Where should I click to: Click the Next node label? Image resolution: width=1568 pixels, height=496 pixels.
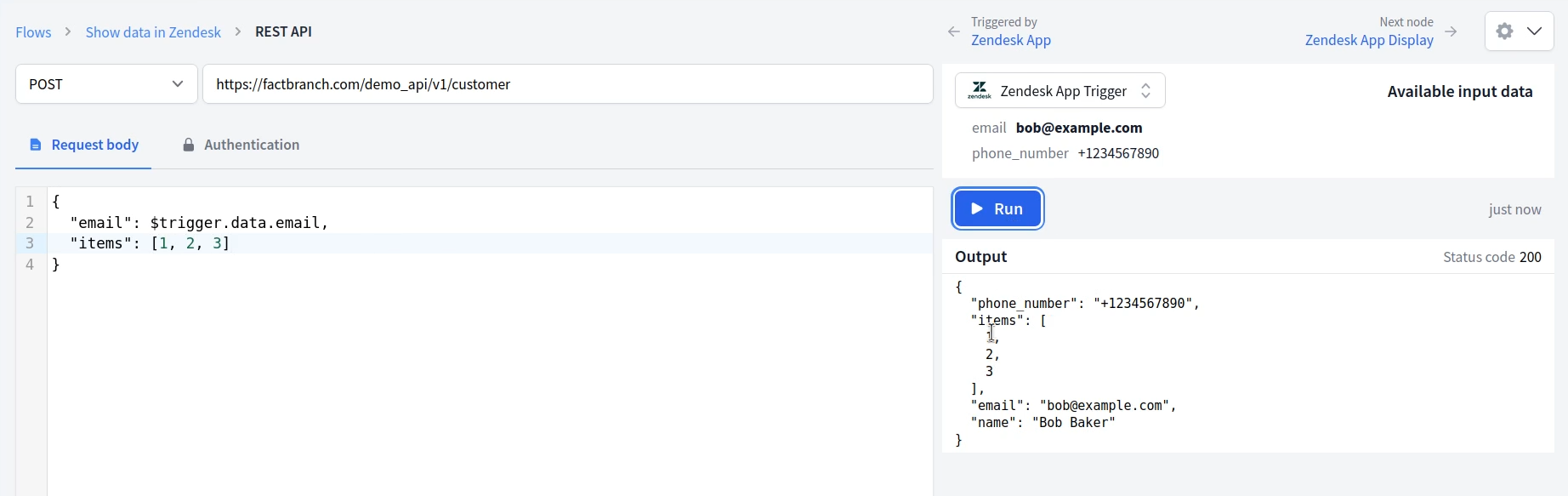pos(1406,22)
